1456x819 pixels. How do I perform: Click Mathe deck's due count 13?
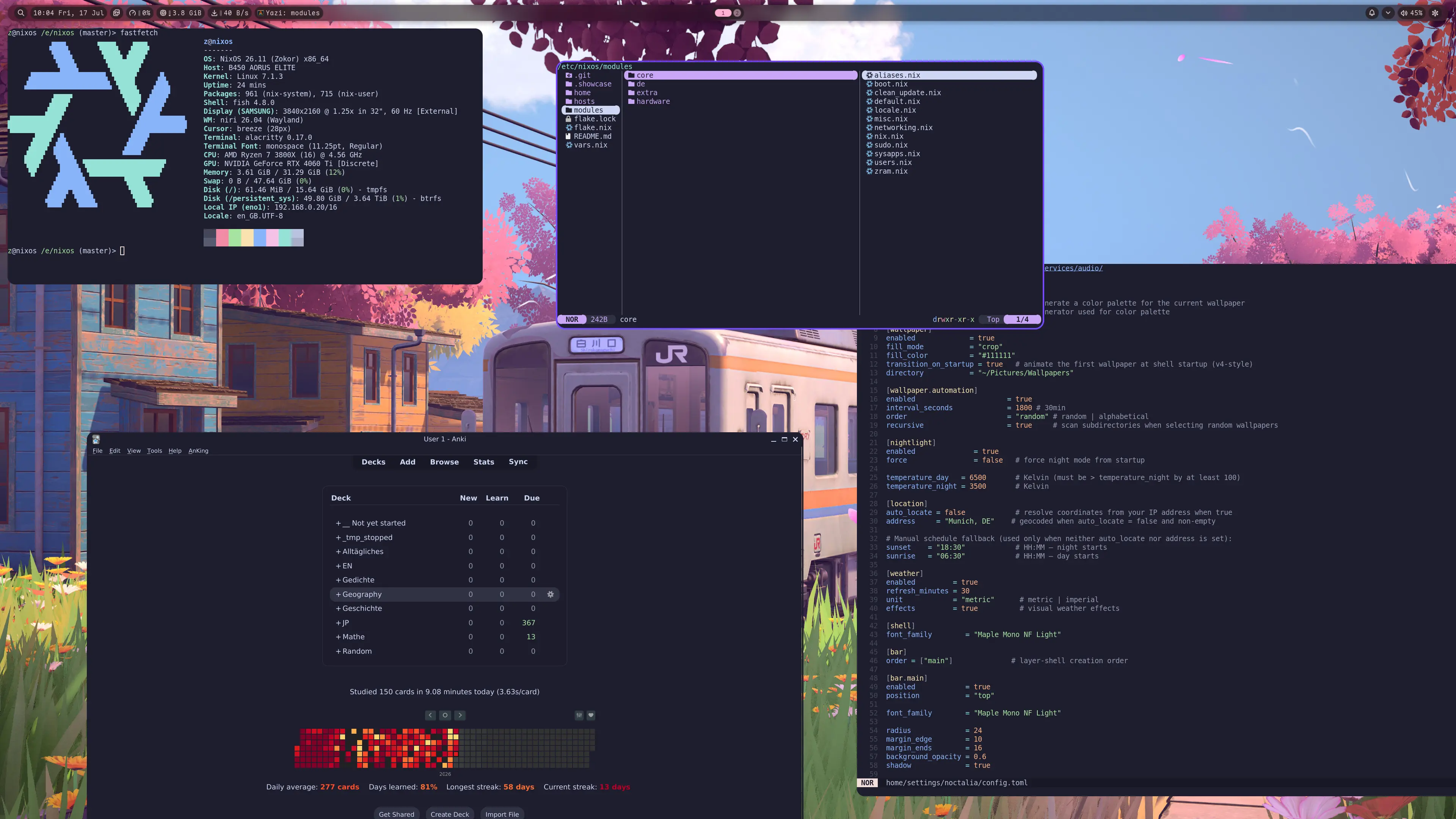[x=531, y=637]
